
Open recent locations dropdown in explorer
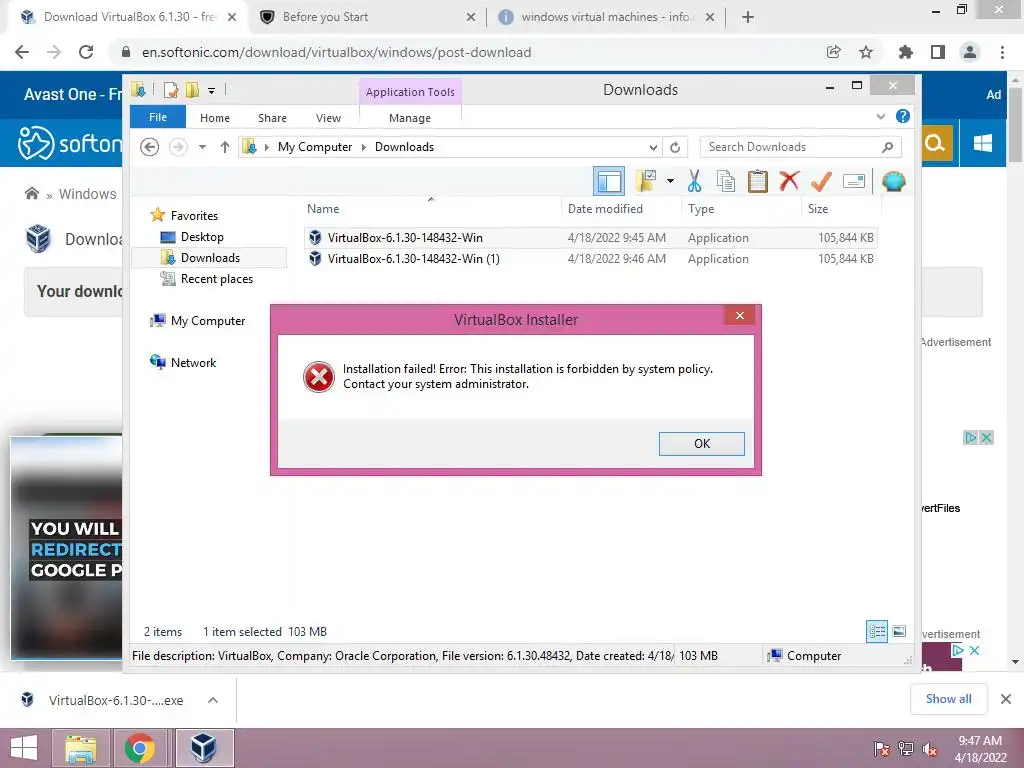pyautogui.click(x=202, y=147)
